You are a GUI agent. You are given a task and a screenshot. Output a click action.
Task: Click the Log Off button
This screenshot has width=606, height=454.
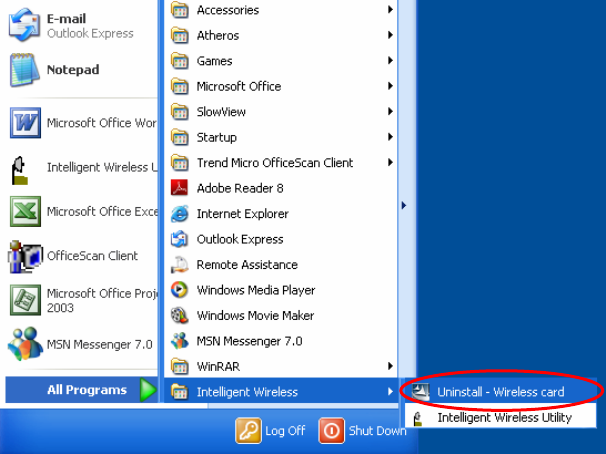270,430
